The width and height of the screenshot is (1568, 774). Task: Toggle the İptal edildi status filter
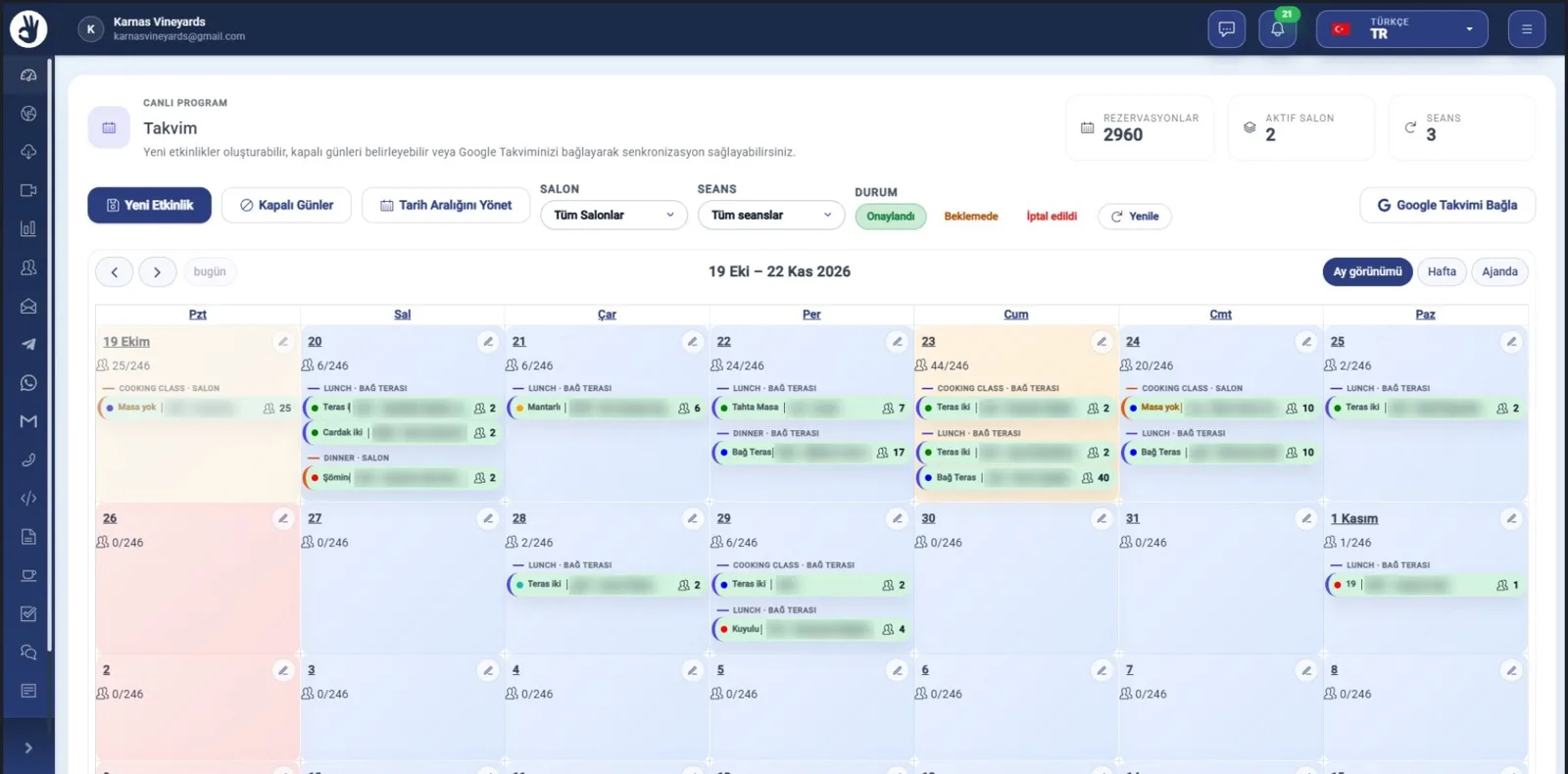[x=1052, y=217]
